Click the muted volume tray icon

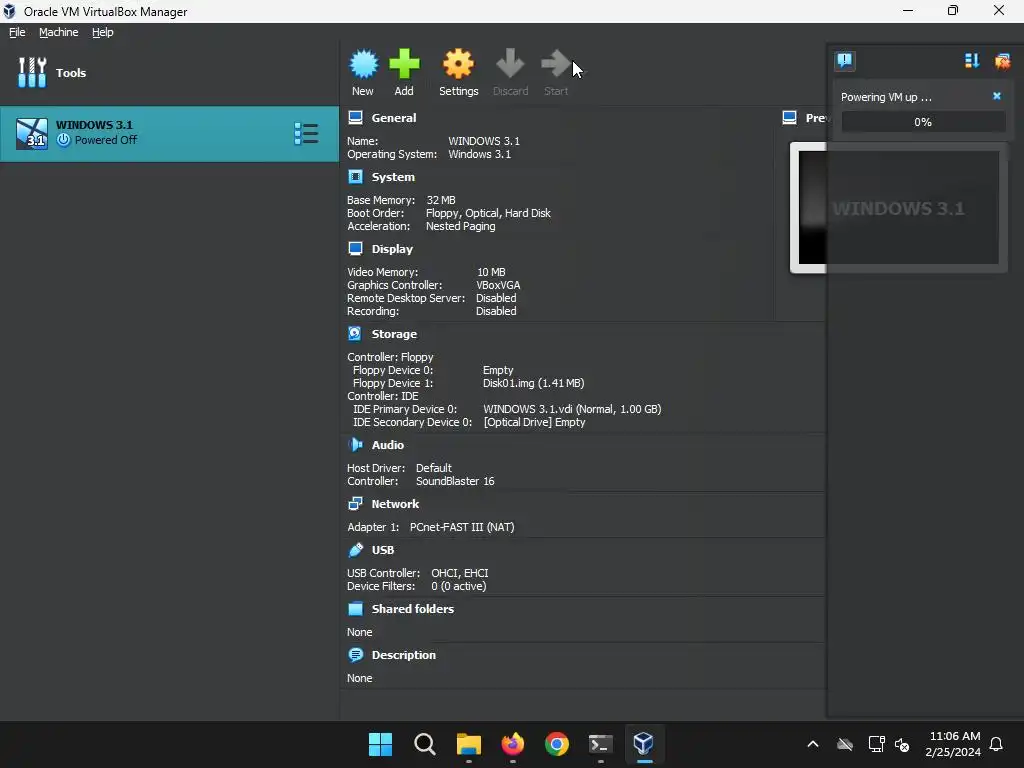903,744
